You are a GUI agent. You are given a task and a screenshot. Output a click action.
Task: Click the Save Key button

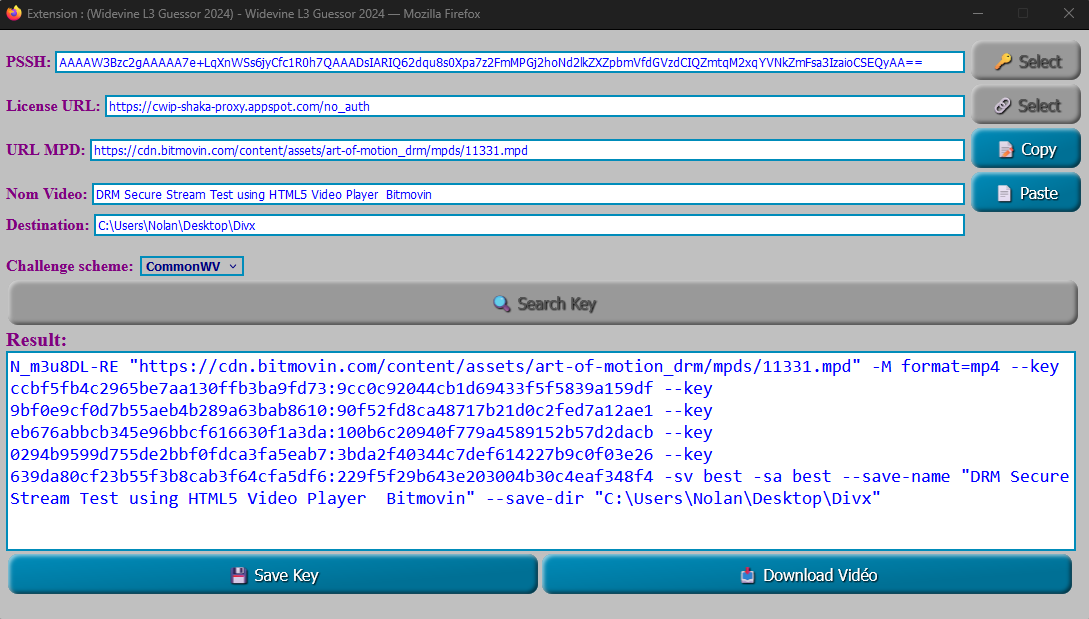point(273,575)
